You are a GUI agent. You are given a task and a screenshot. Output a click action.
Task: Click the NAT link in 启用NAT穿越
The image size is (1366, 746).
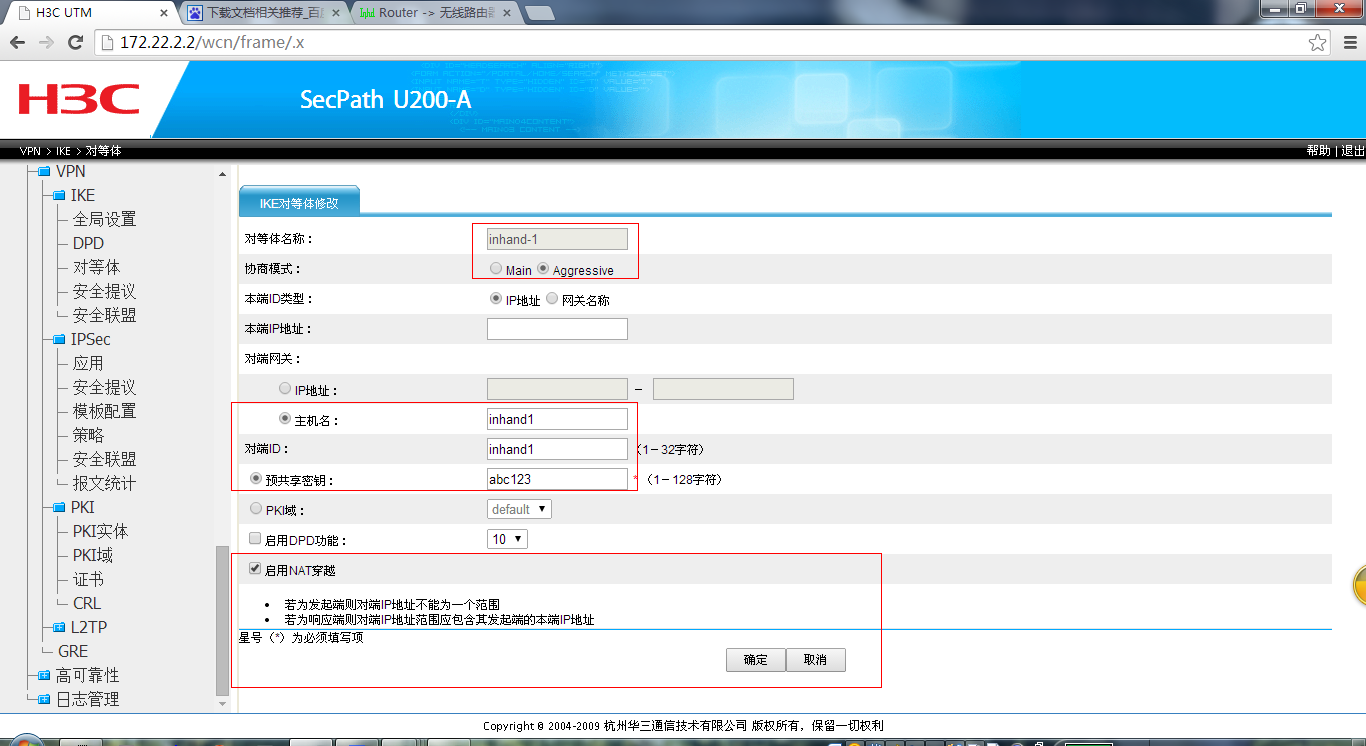301,570
